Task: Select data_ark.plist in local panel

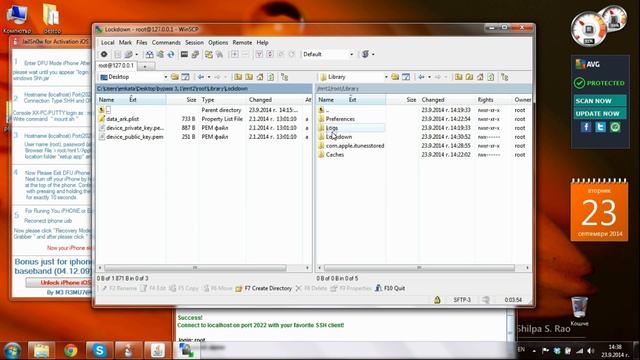Action: point(122,119)
